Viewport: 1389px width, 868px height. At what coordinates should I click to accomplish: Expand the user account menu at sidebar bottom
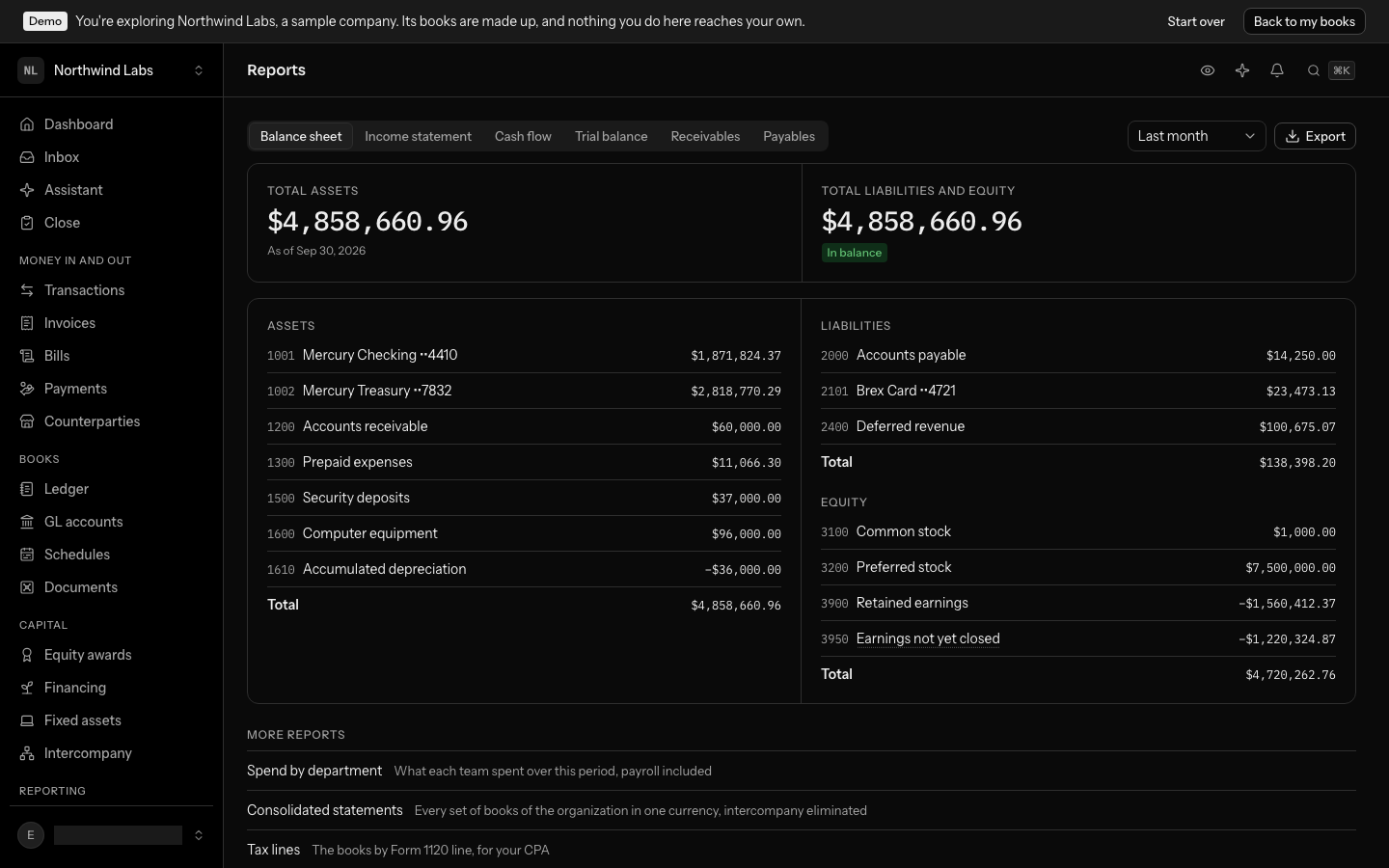click(112, 835)
